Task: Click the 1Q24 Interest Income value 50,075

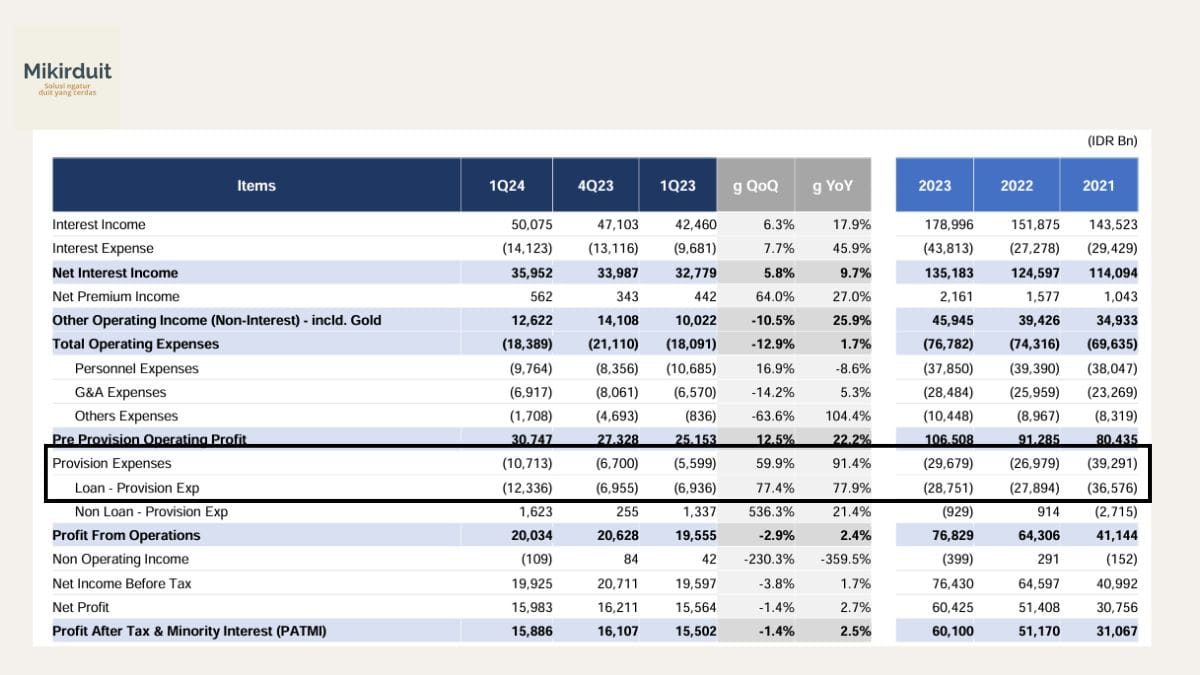Action: click(531, 225)
